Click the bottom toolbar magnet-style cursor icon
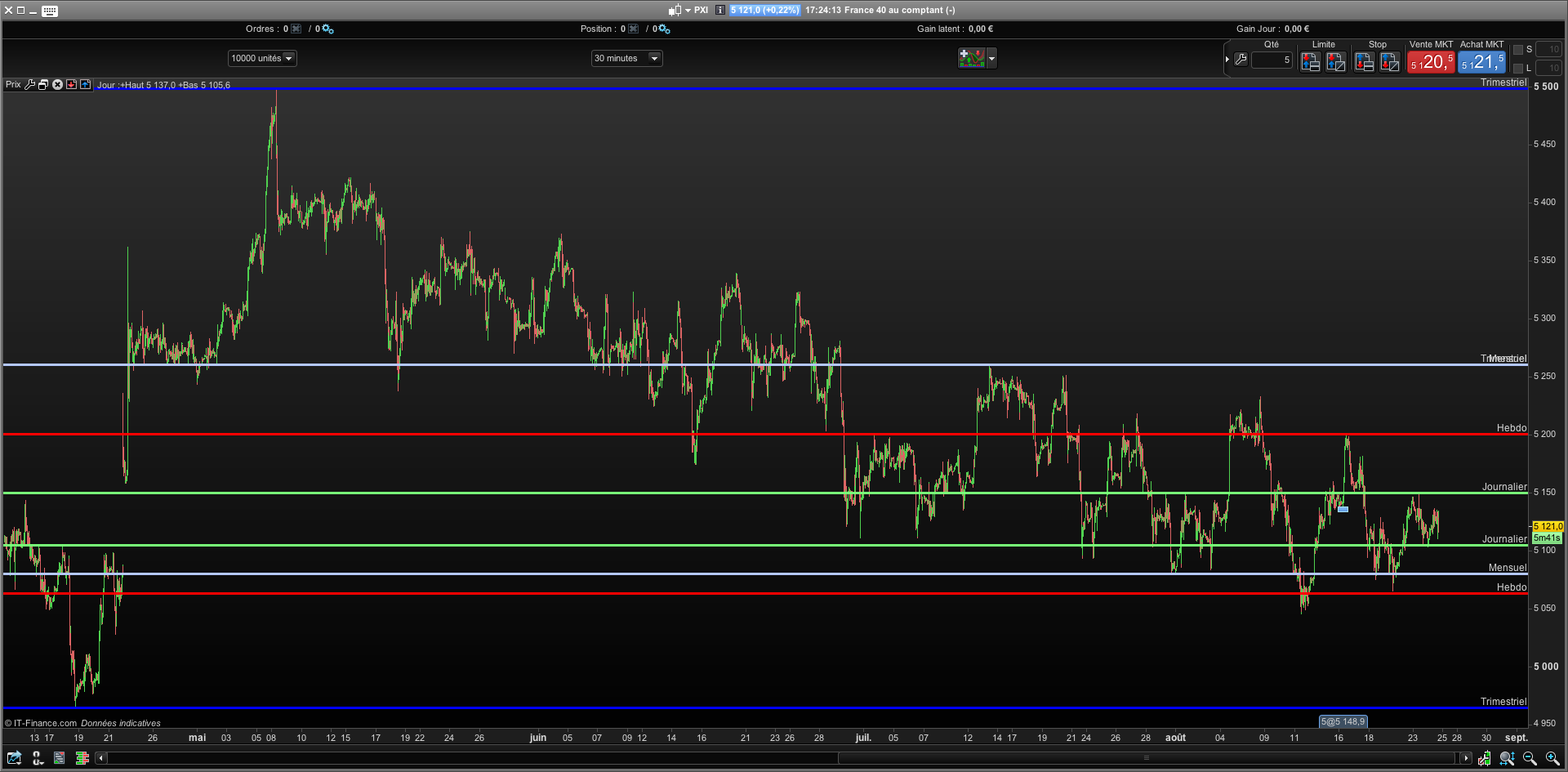Viewport: 1568px width, 772px height. point(37,758)
